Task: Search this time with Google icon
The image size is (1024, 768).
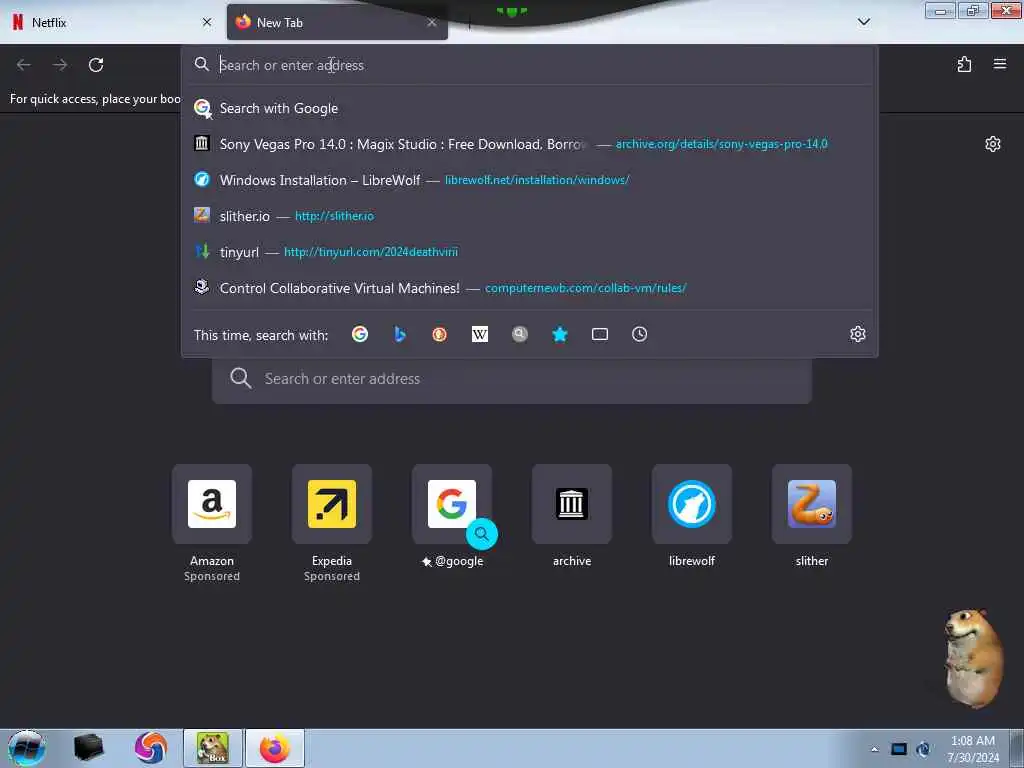Action: (360, 334)
